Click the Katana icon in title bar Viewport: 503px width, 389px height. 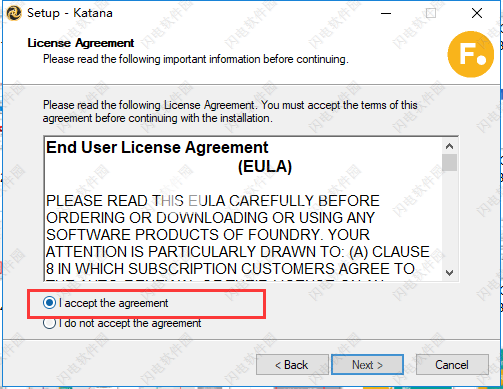14,13
